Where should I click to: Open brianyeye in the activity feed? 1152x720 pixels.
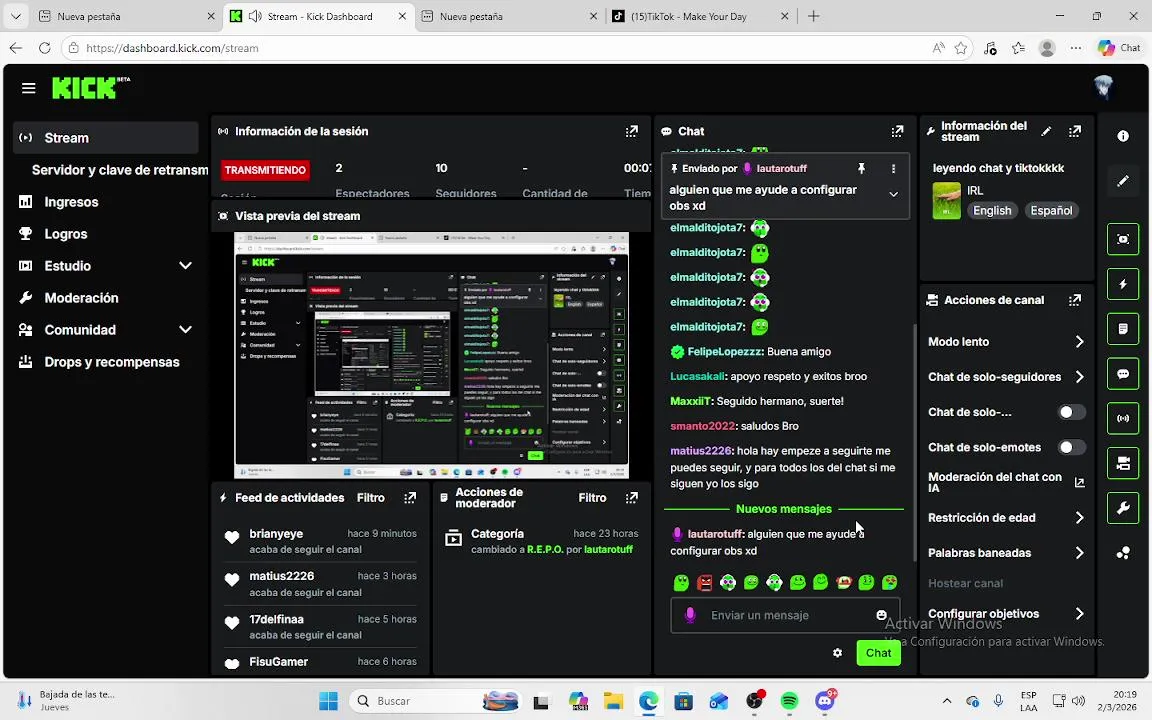(x=276, y=534)
